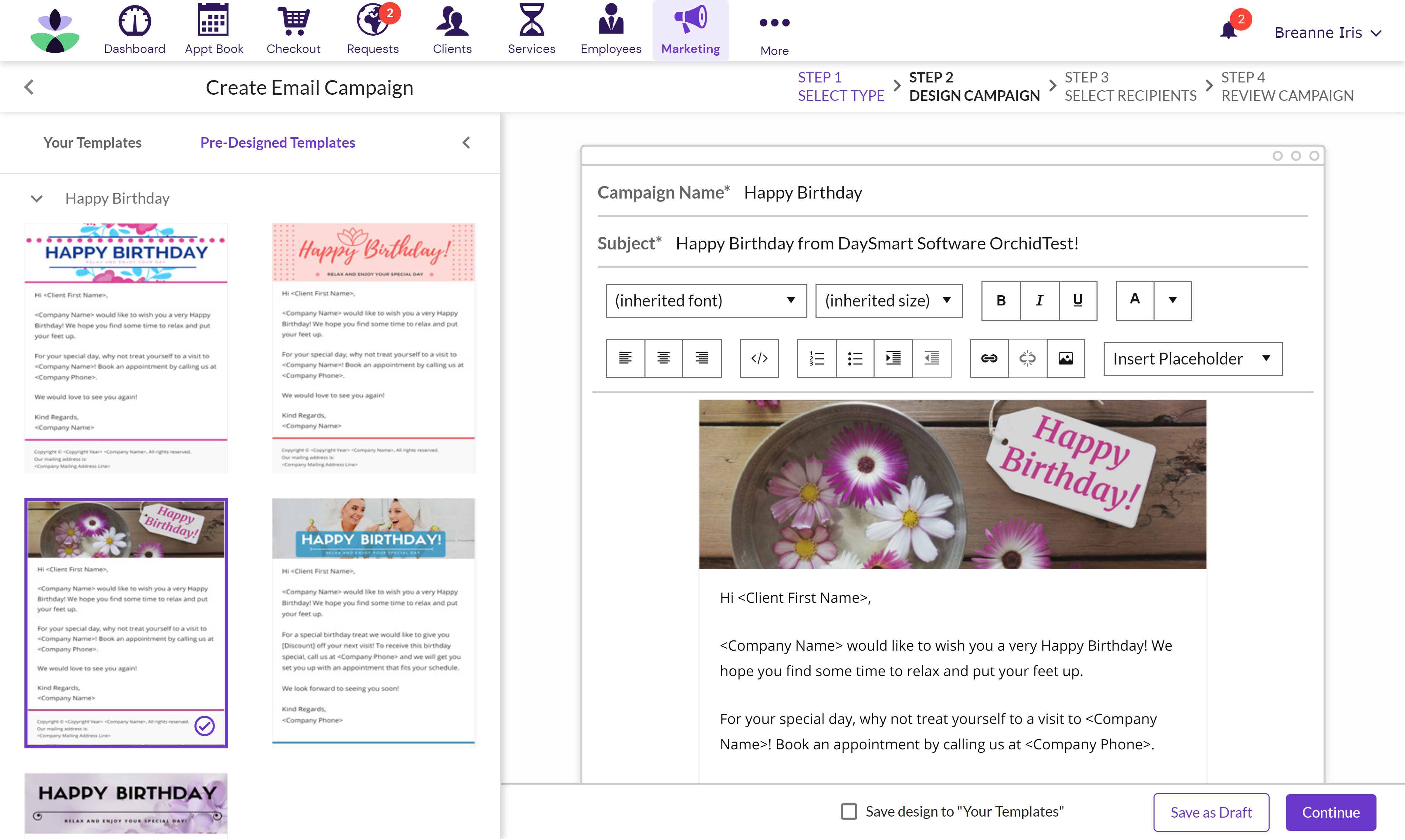Insert a bulleted list
Screen dimensions: 1405x840
click(855, 358)
